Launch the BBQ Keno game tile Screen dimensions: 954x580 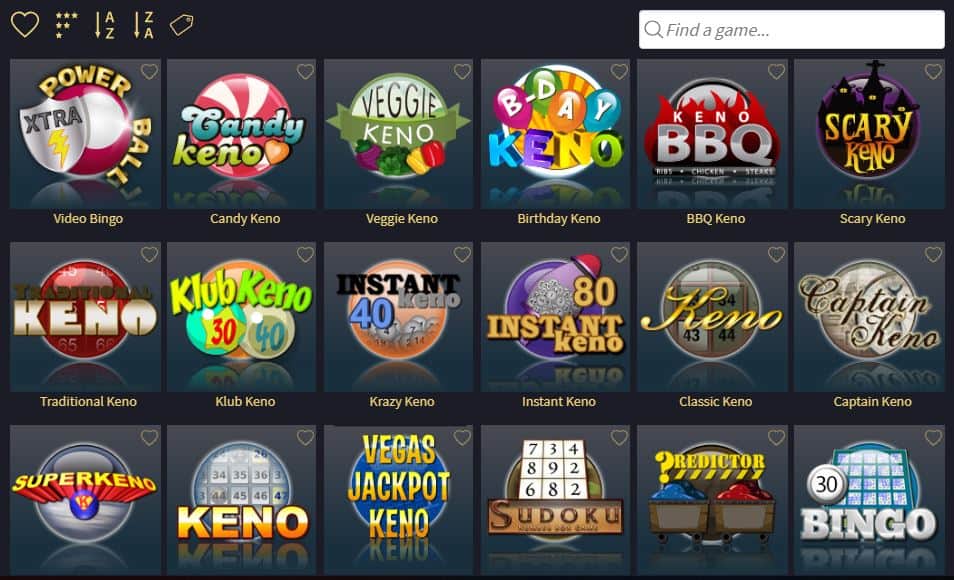pyautogui.click(x=712, y=134)
